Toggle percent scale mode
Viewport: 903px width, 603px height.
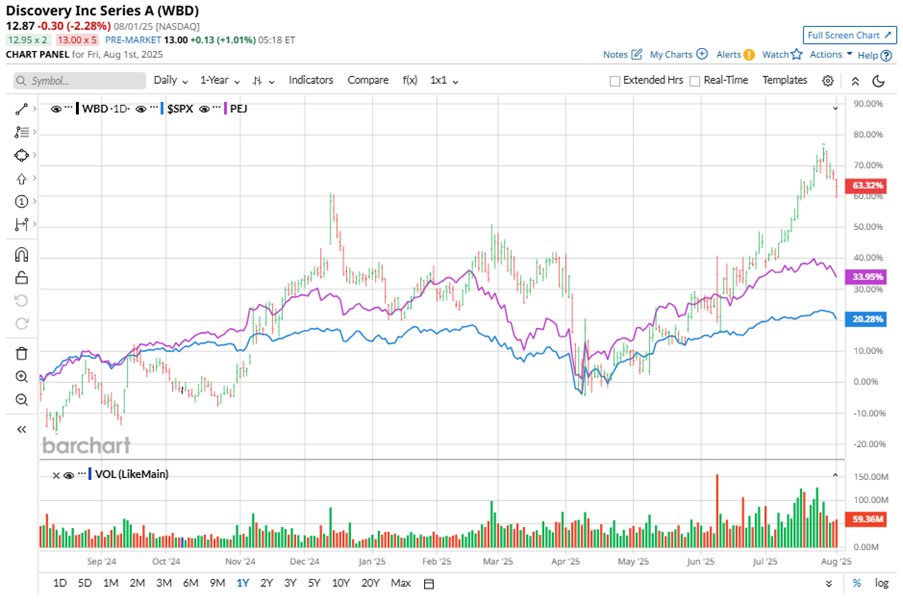click(857, 583)
